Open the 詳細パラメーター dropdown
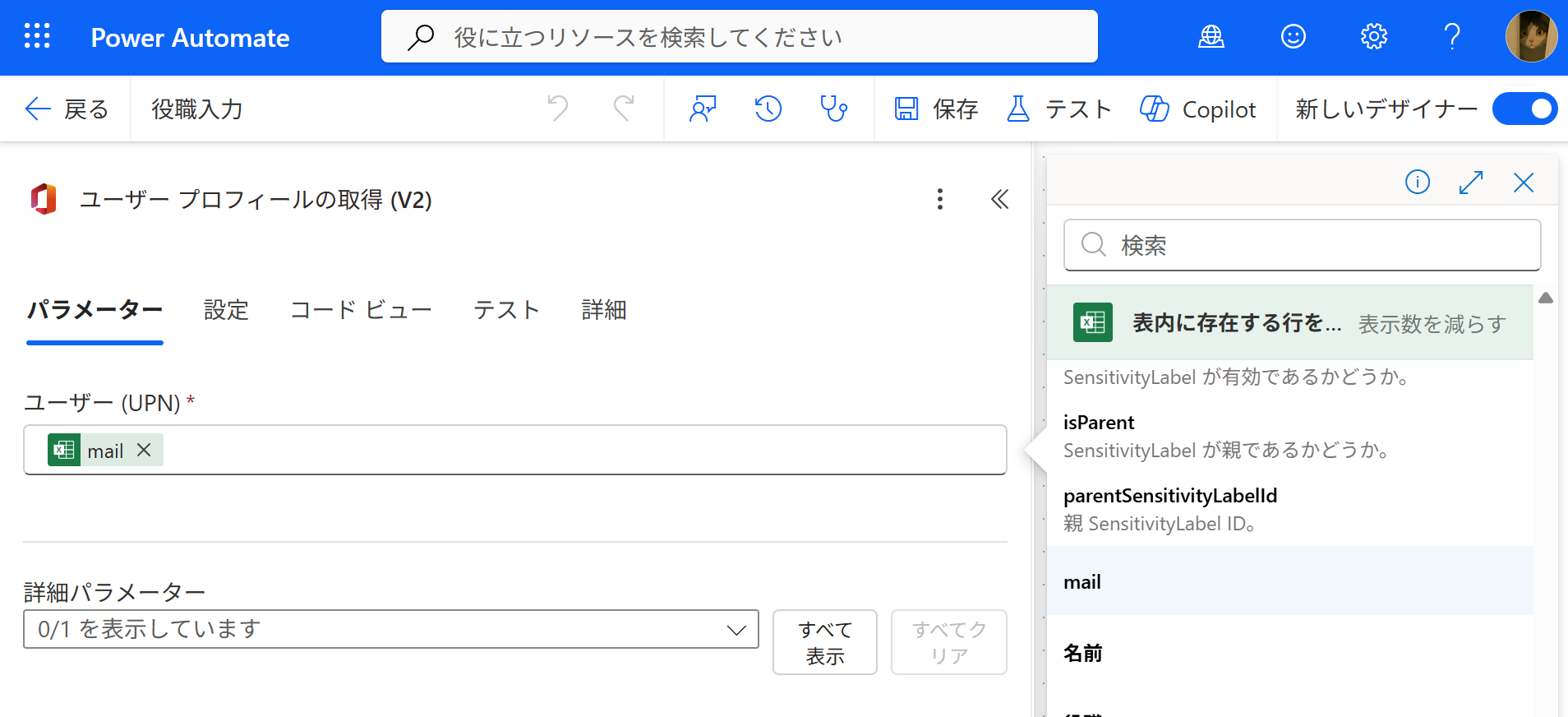This screenshot has height=717, width=1568. [390, 629]
